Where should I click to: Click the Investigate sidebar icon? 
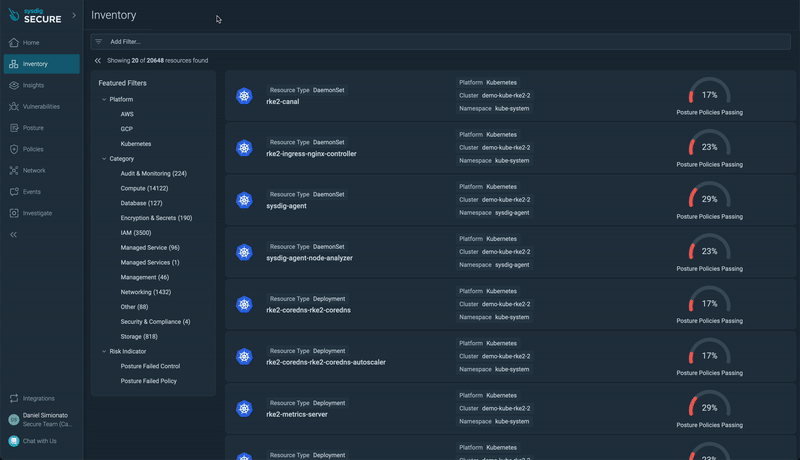(x=14, y=213)
